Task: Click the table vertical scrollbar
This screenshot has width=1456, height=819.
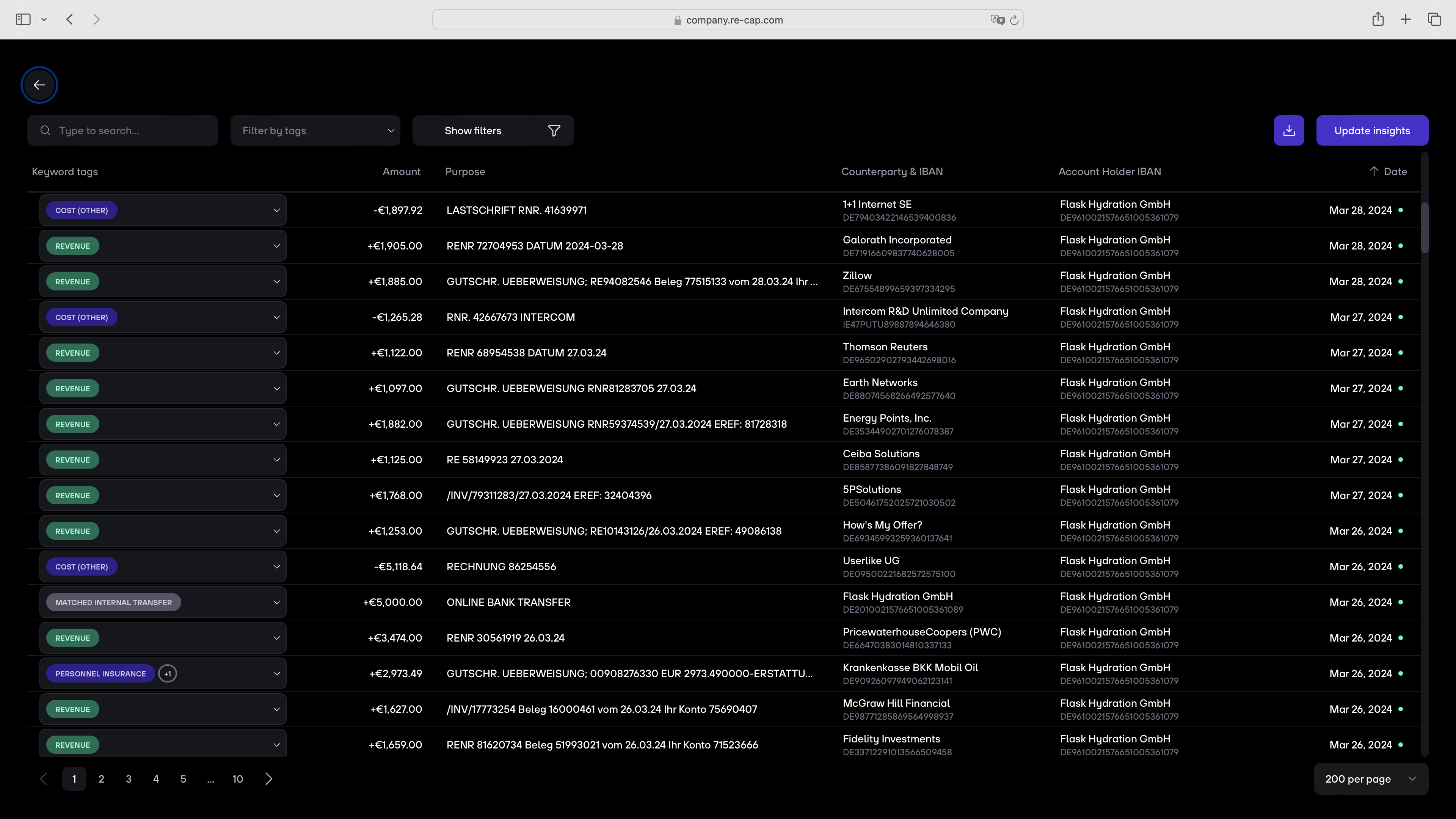Action: [1425, 228]
